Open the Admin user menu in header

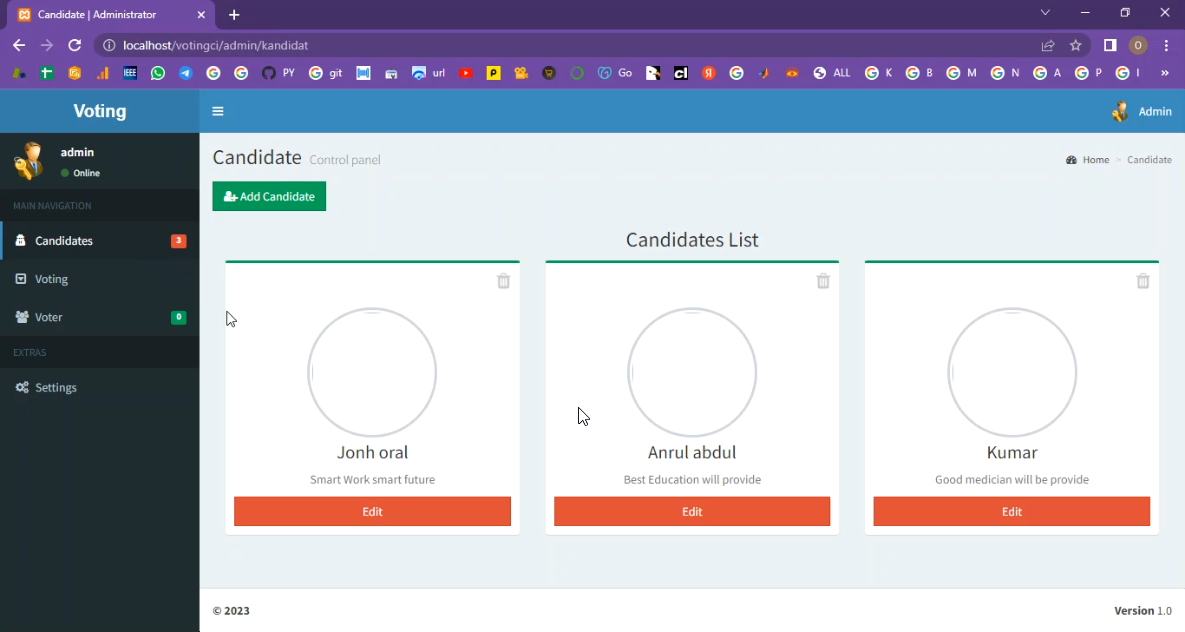click(x=1142, y=111)
